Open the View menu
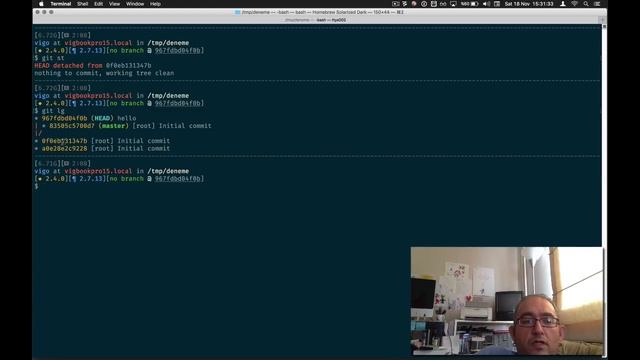The width and height of the screenshot is (640, 360). pos(114,4)
